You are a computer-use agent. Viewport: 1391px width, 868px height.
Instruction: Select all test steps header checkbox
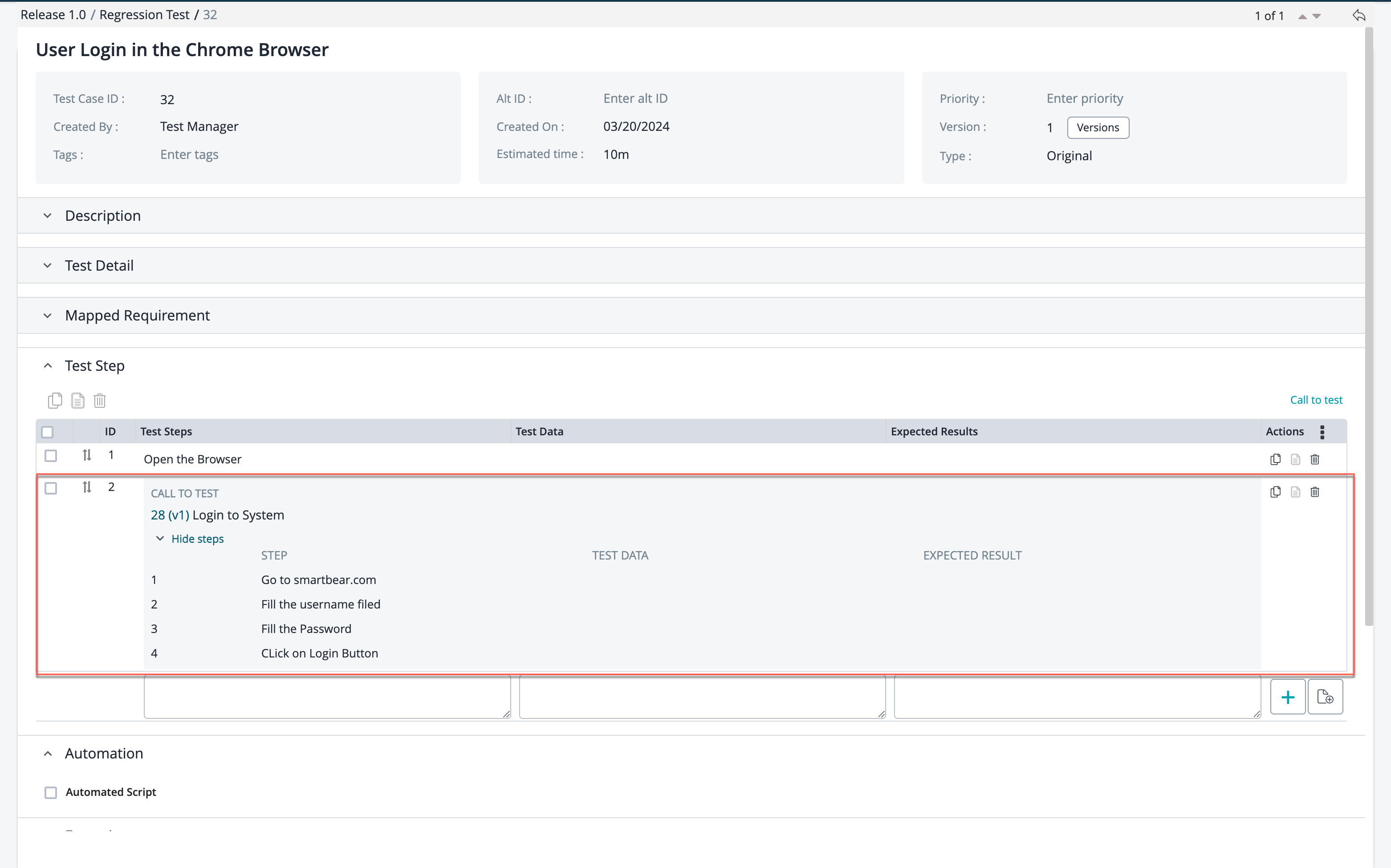pyautogui.click(x=48, y=432)
